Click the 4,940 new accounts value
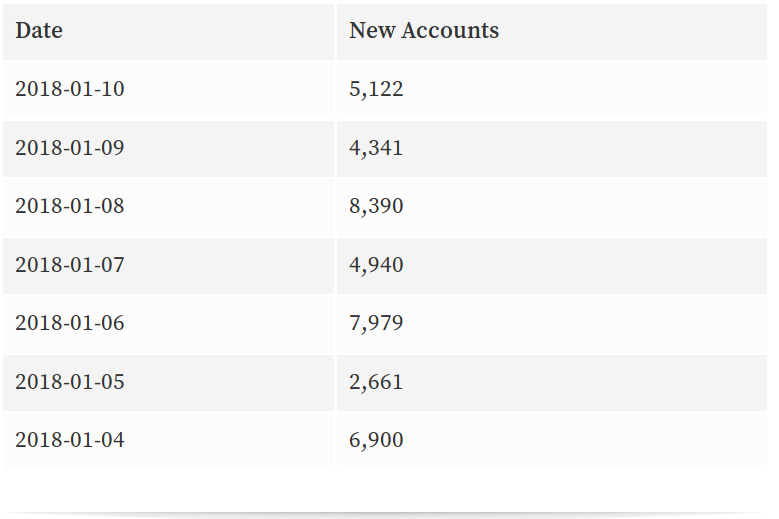779x519 pixels. (x=376, y=265)
